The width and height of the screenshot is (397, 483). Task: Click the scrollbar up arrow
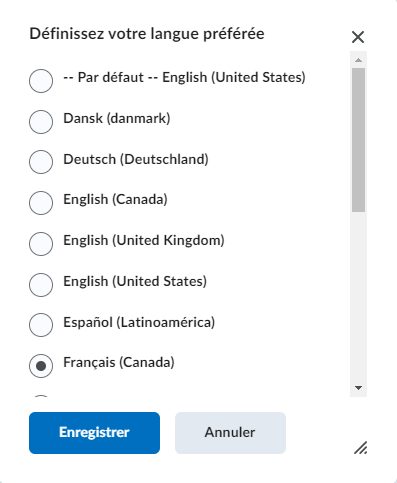358,60
